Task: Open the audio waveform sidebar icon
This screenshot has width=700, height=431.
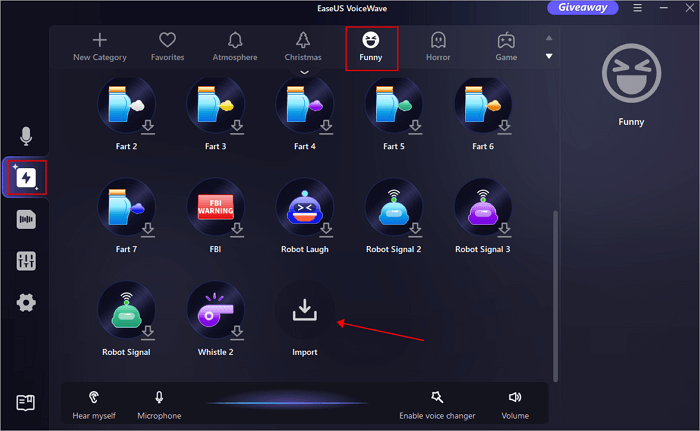Action: 27,220
